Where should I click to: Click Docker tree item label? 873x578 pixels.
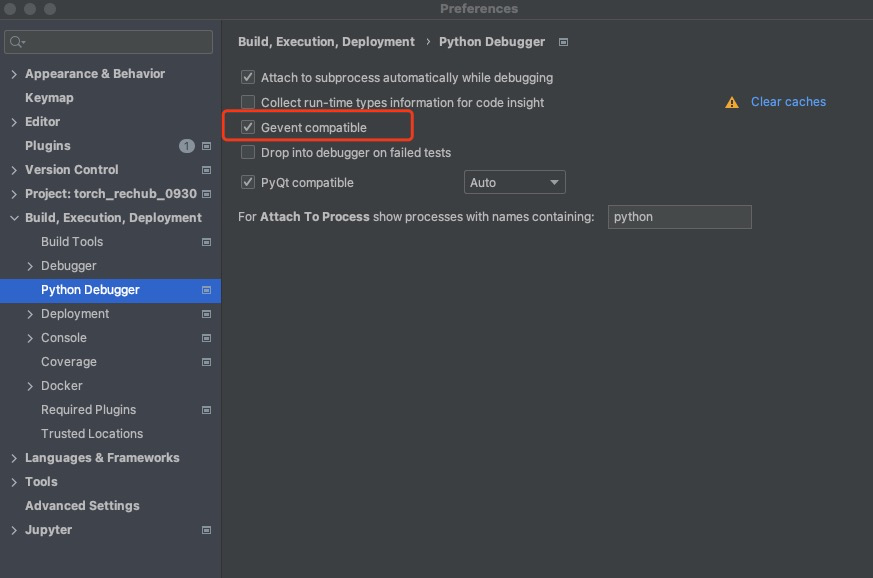pos(62,386)
